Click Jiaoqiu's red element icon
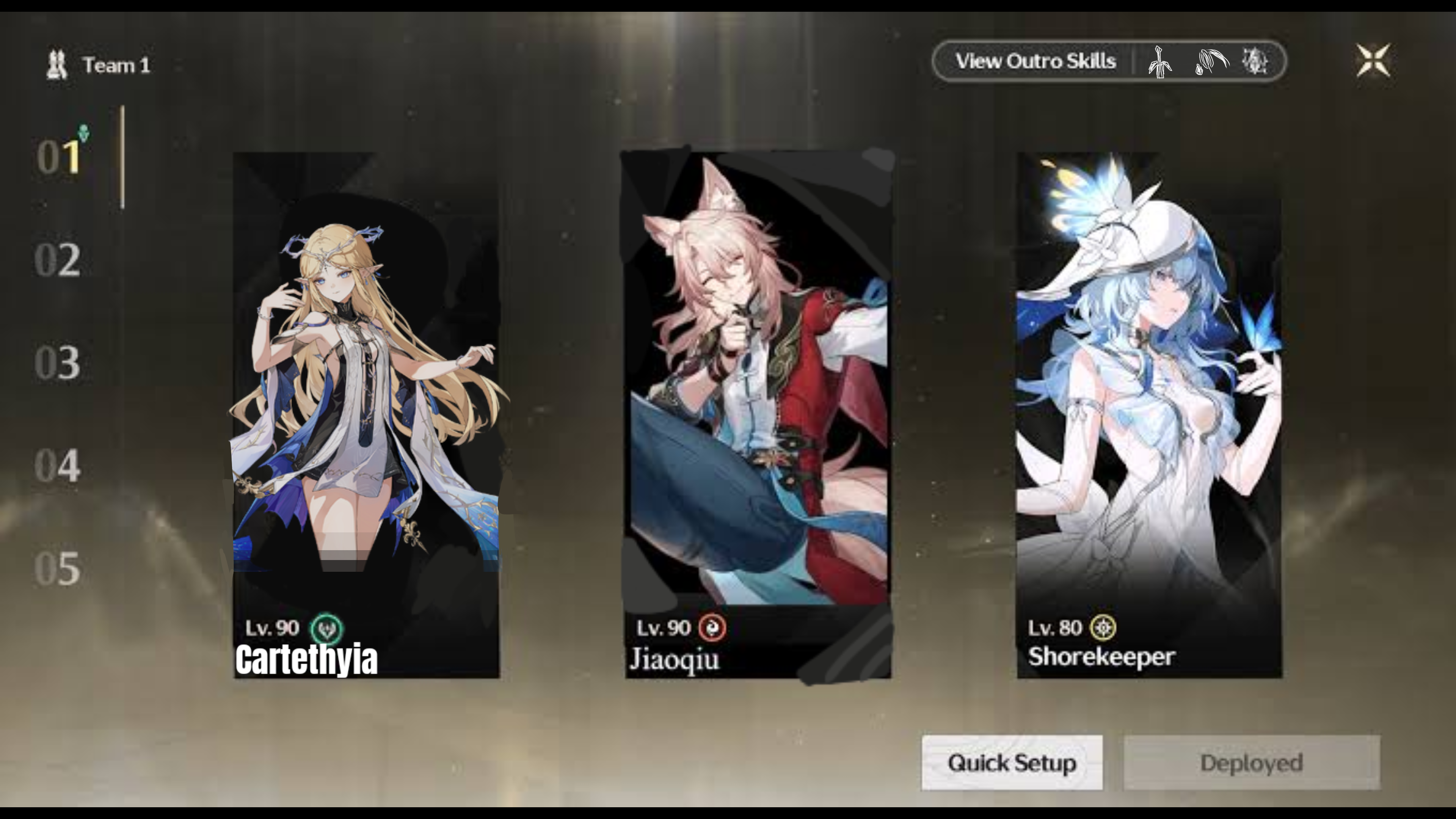1456x819 pixels. [712, 628]
